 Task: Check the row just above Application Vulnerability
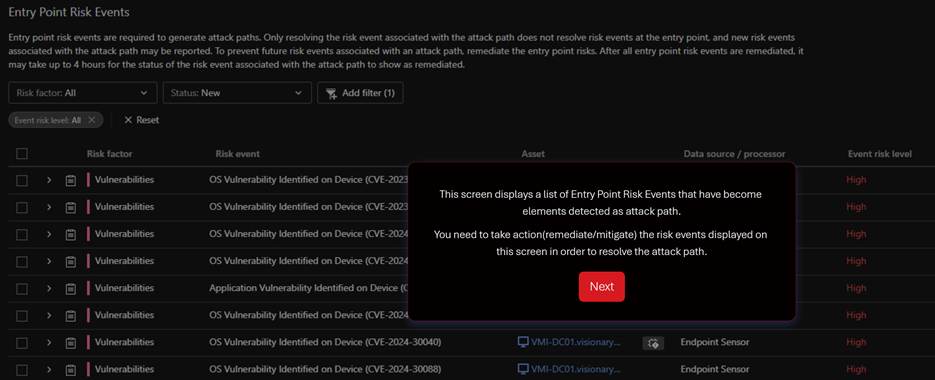(x=22, y=261)
